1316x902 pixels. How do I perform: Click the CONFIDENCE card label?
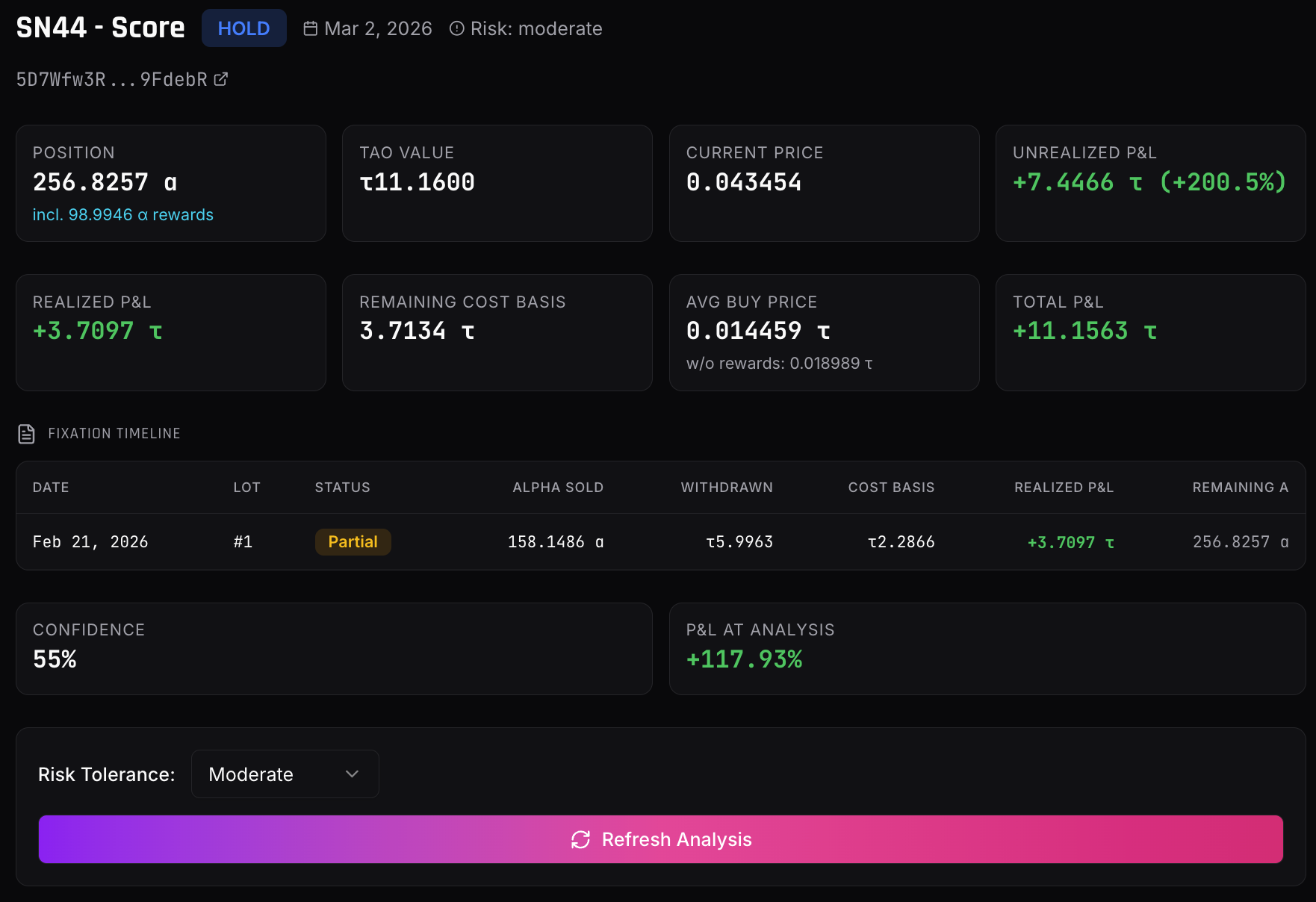click(x=89, y=630)
